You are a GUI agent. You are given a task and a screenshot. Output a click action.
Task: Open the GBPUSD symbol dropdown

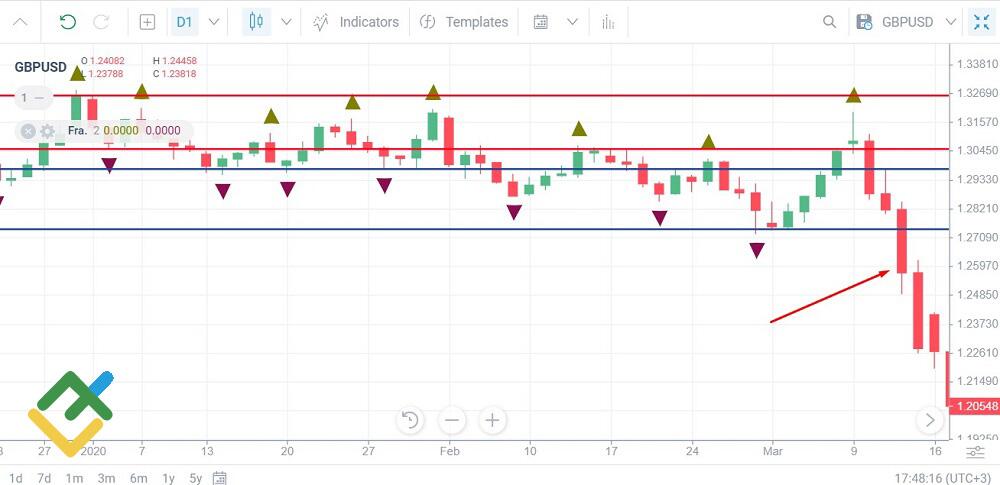point(919,22)
